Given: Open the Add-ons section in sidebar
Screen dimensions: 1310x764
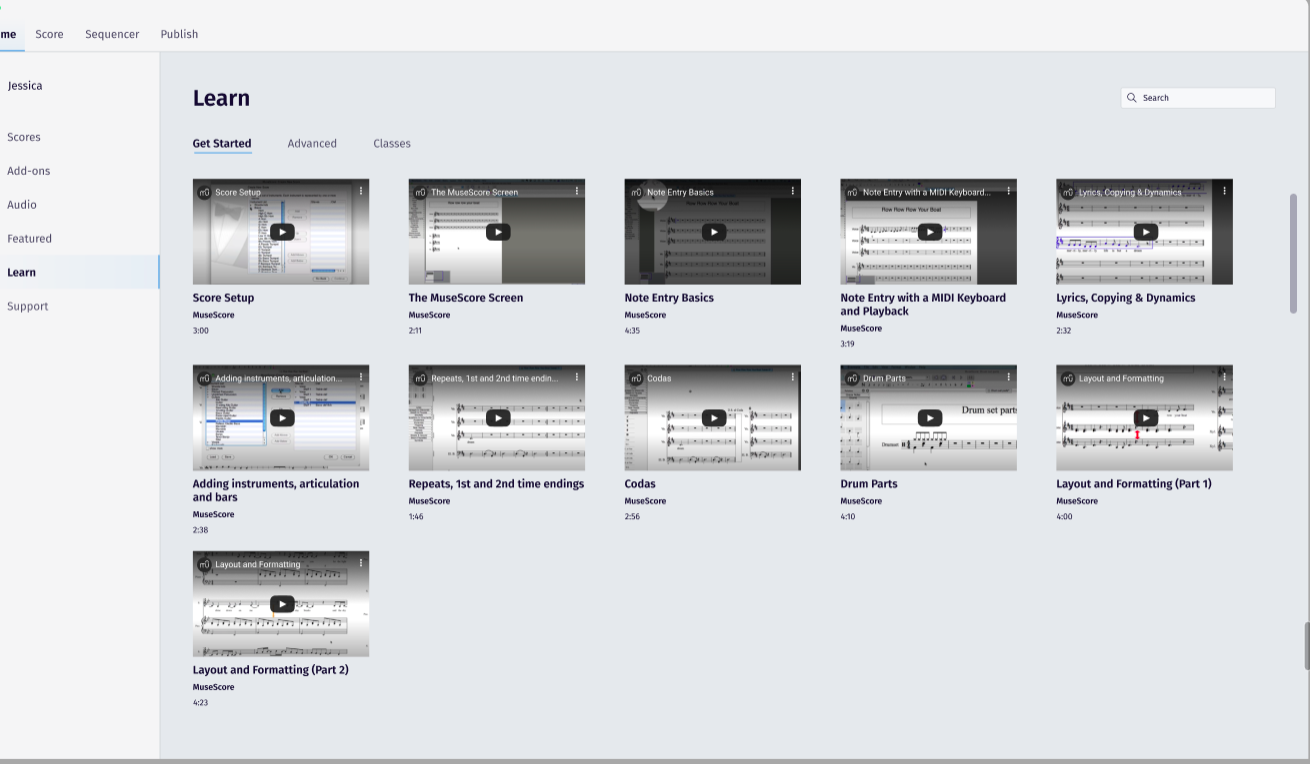Looking at the screenshot, I should pos(28,170).
